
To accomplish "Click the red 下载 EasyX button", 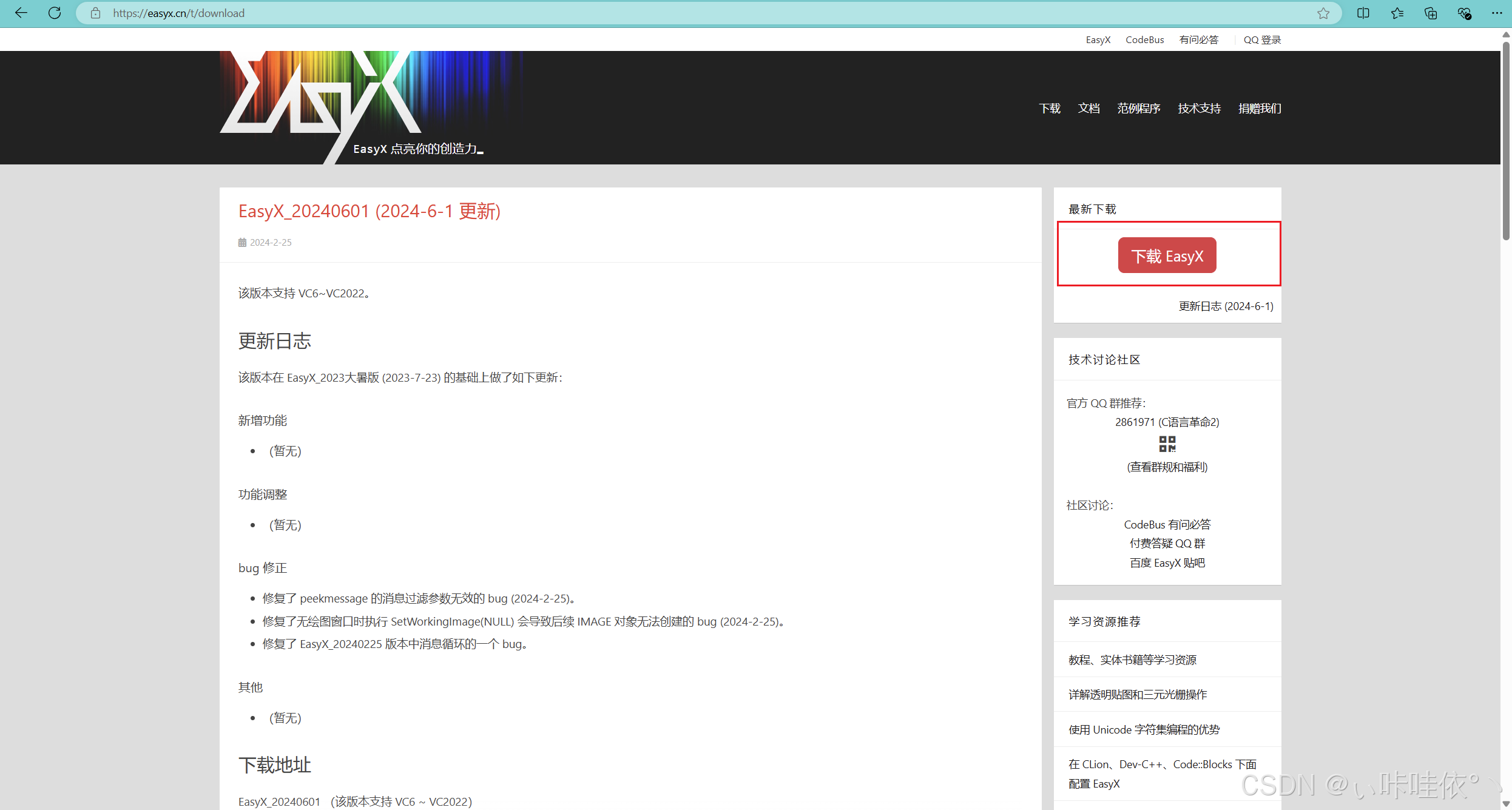I will point(1167,255).
